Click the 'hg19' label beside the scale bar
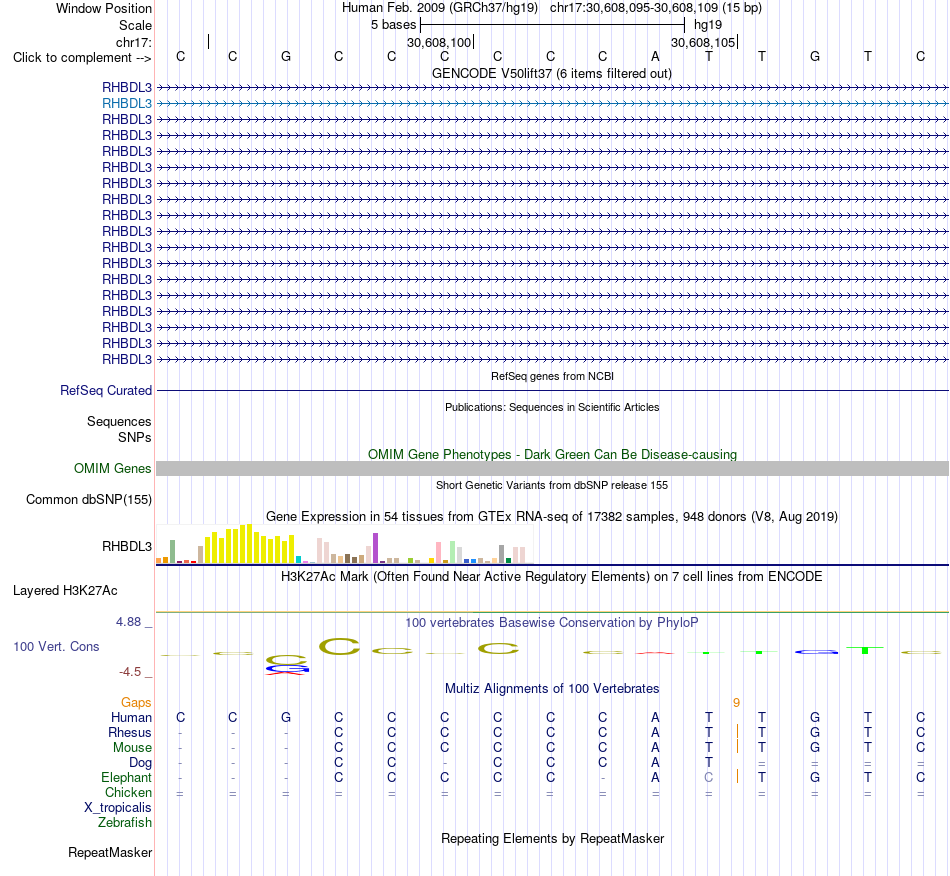 pos(708,25)
